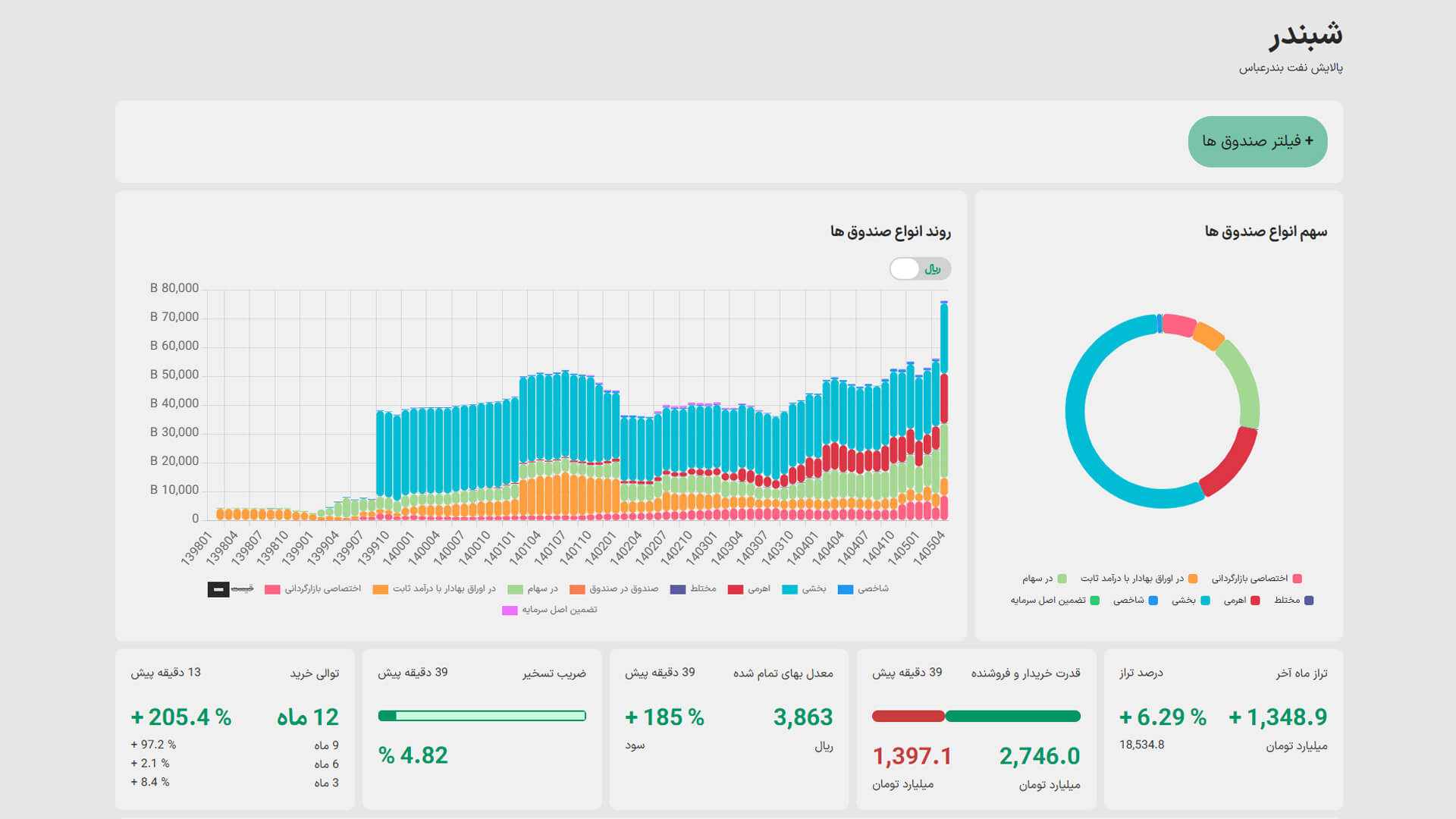Click the 6 ماه row label

pyautogui.click(x=327, y=764)
